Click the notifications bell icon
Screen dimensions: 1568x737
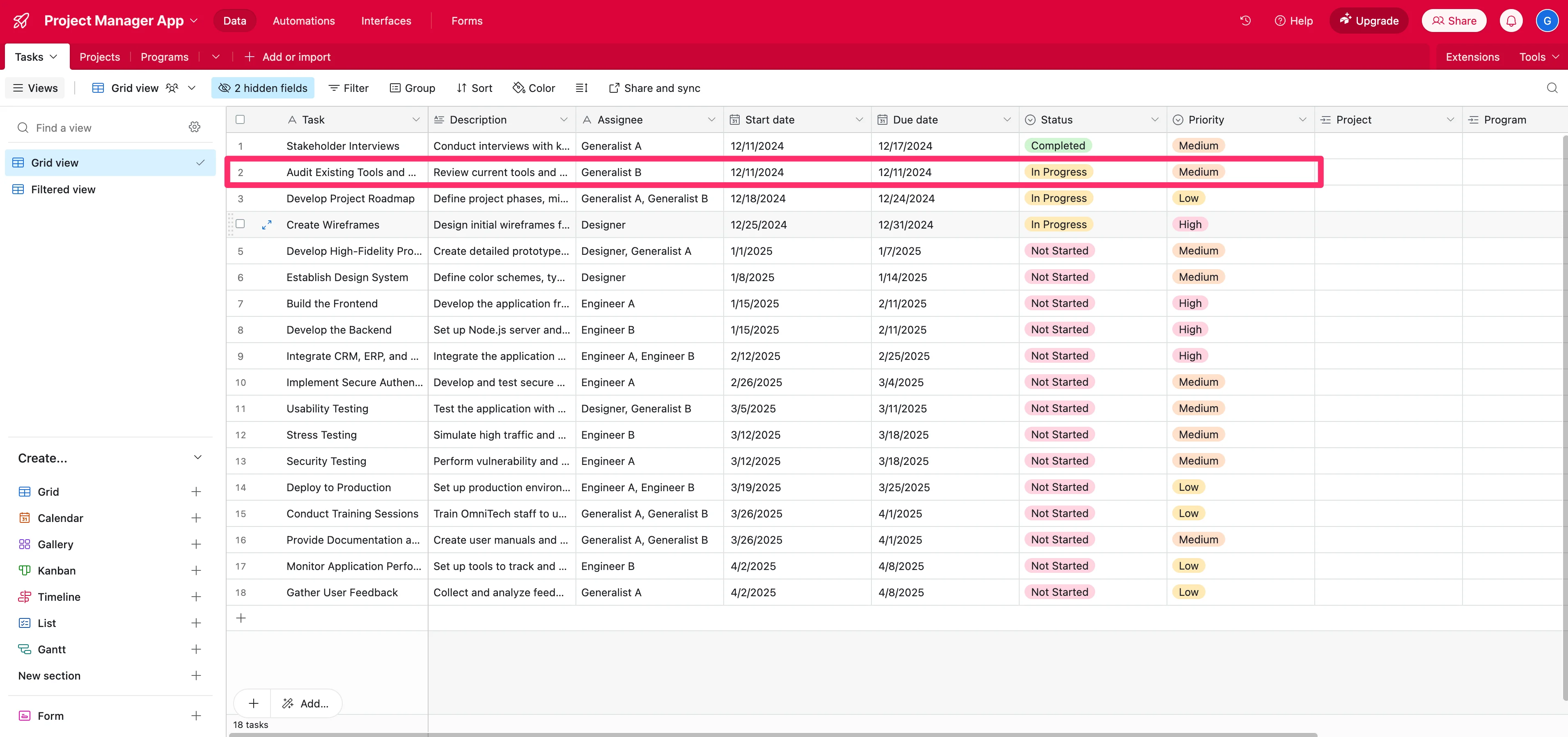tap(1511, 21)
